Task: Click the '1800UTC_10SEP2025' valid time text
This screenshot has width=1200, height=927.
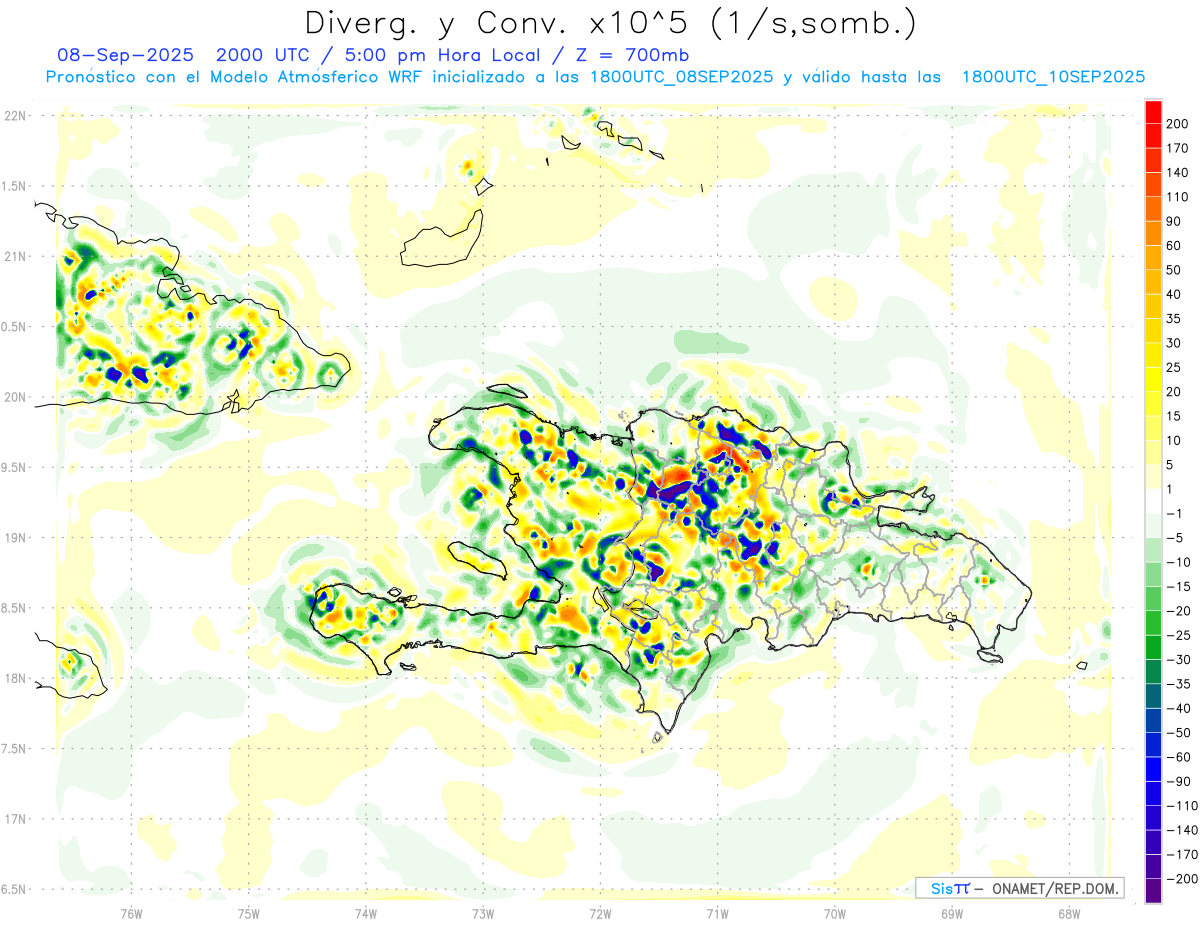Action: [x=1054, y=77]
